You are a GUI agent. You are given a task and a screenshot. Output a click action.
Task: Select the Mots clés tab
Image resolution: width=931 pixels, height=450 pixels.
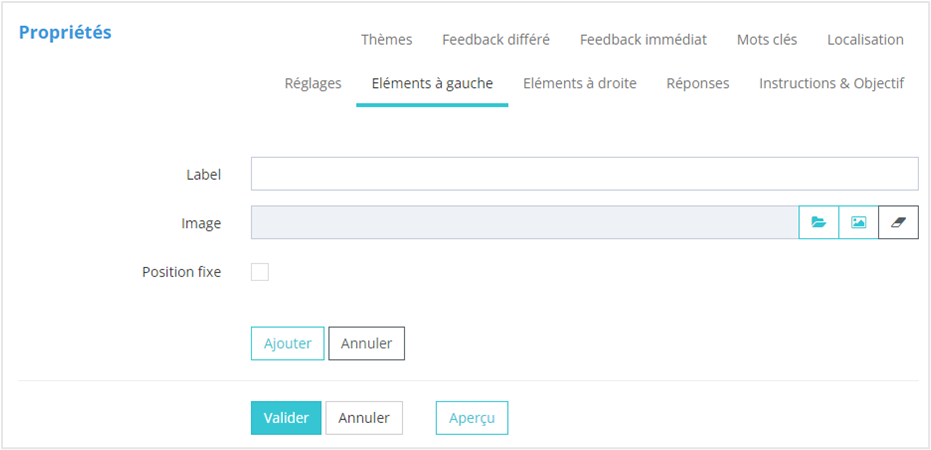[767, 40]
